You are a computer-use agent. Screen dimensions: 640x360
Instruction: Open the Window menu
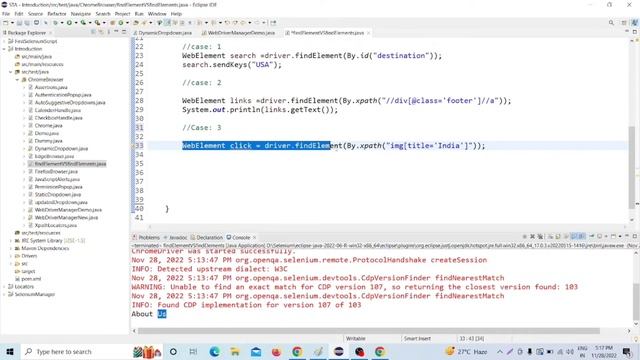(x=157, y=14)
